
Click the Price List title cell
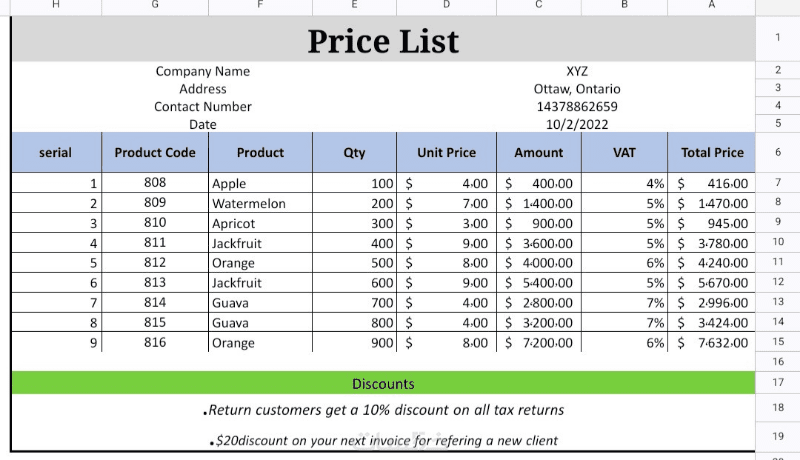click(x=383, y=41)
